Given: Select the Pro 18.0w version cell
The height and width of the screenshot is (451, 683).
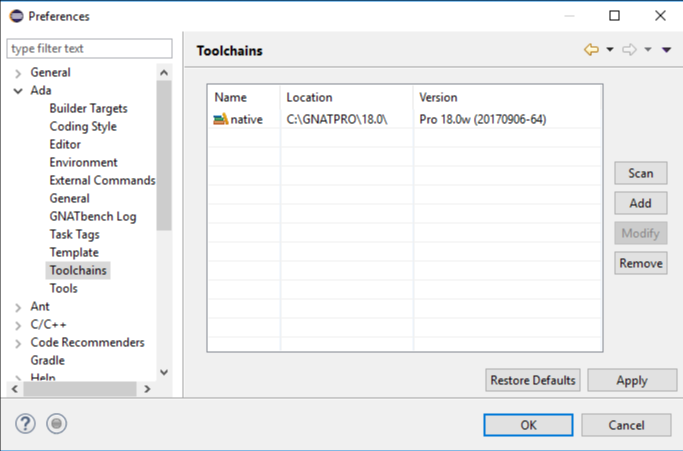Looking at the screenshot, I should 483,119.
